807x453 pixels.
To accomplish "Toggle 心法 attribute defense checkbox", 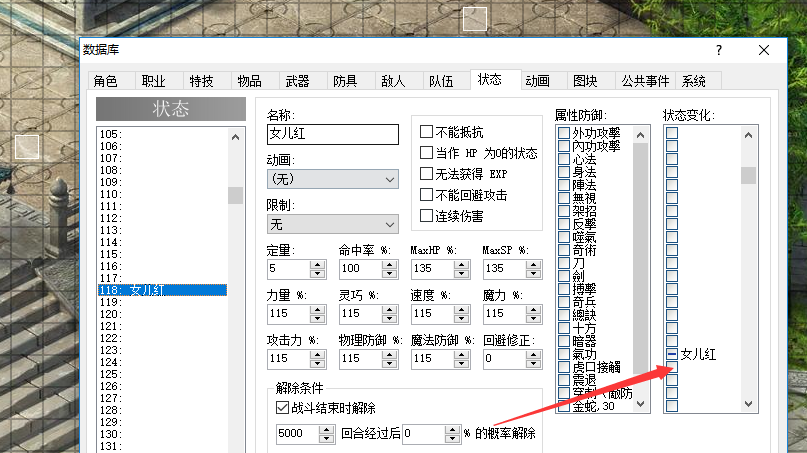I will click(564, 159).
